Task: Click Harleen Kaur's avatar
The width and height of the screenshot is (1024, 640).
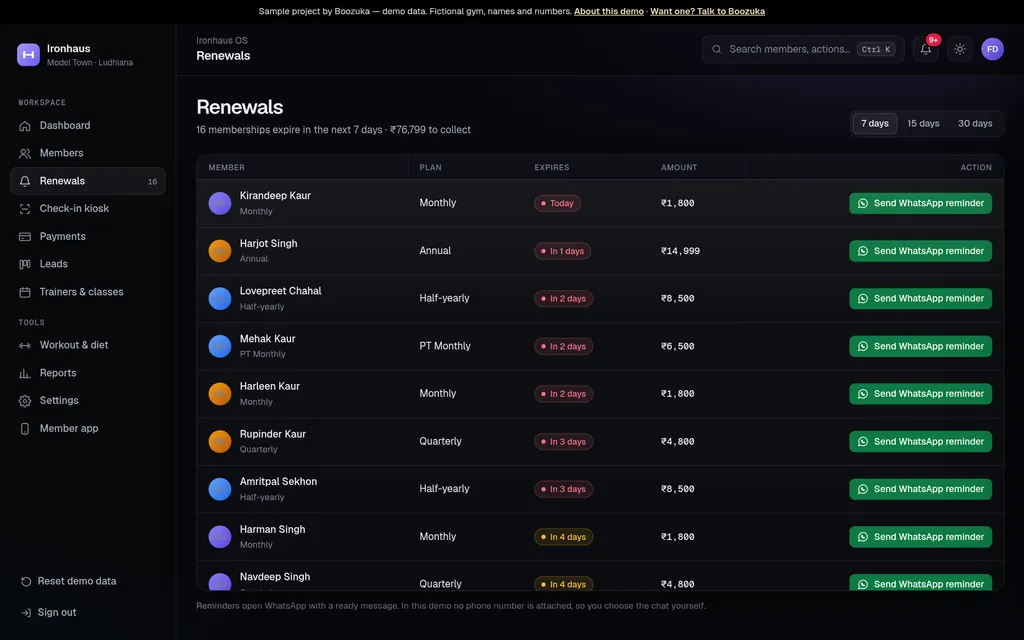Action: (219, 394)
